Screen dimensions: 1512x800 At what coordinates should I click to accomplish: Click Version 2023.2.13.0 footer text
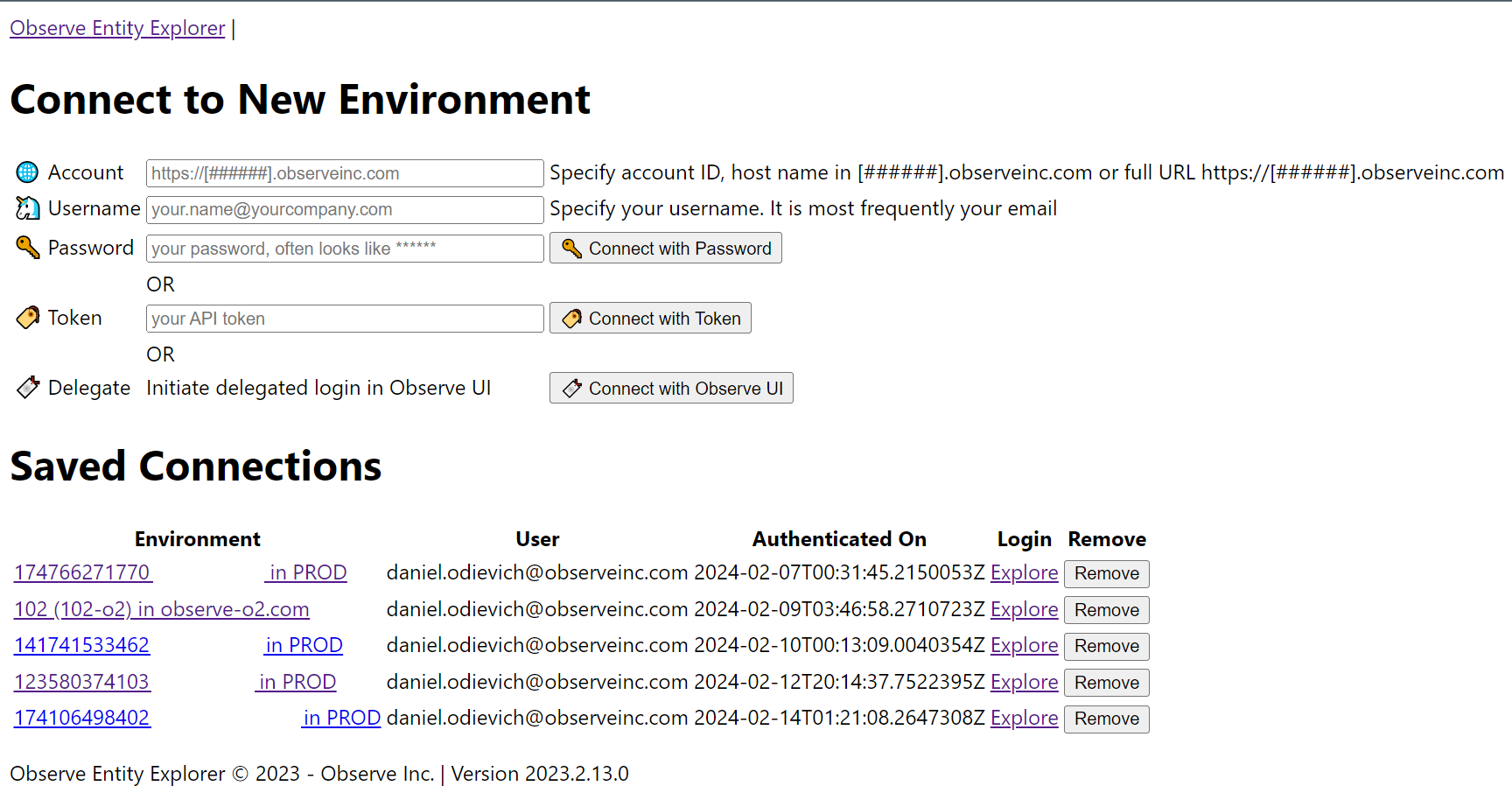point(540,774)
